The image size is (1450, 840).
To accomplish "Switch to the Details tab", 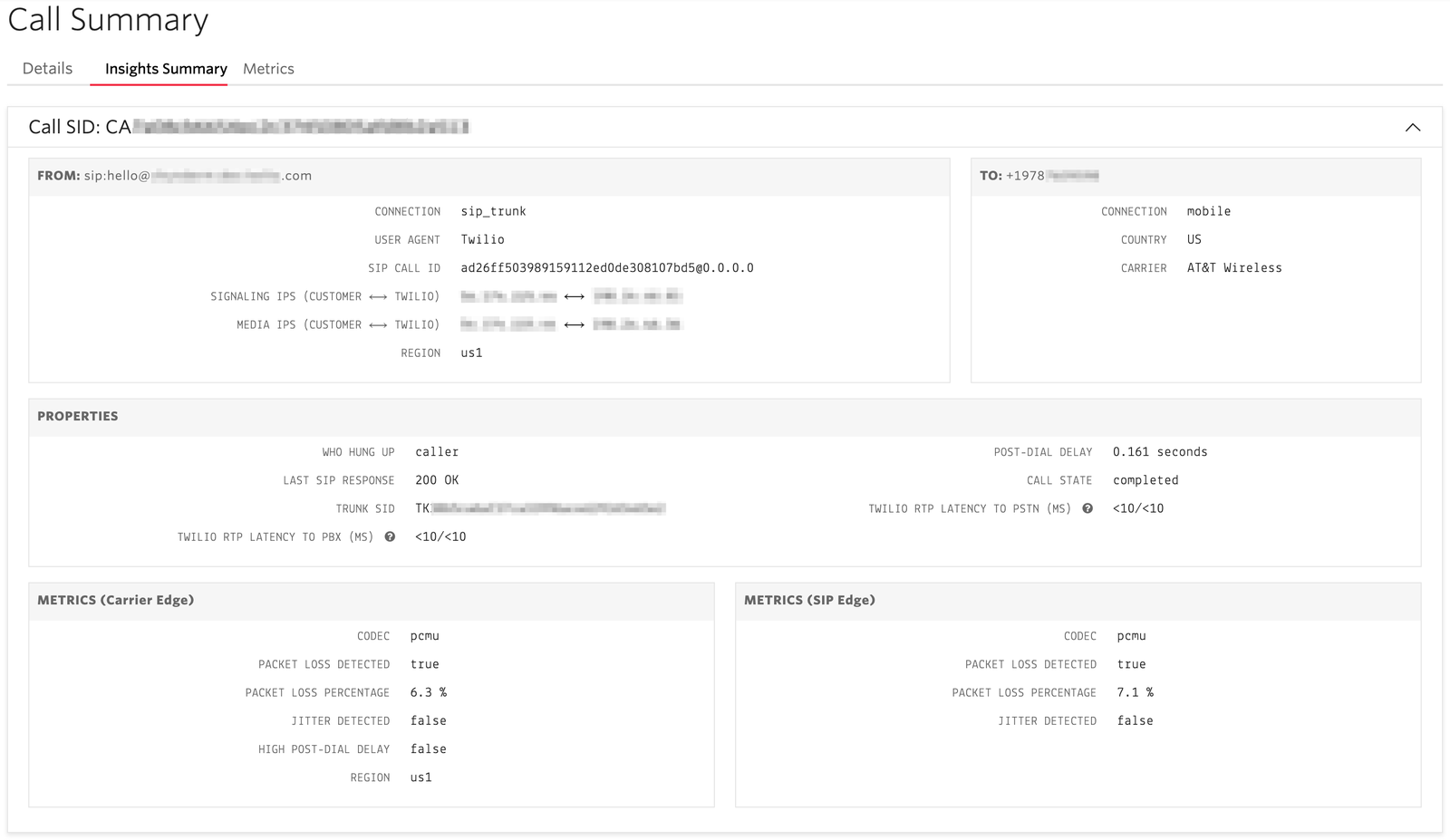I will pyautogui.click(x=47, y=68).
